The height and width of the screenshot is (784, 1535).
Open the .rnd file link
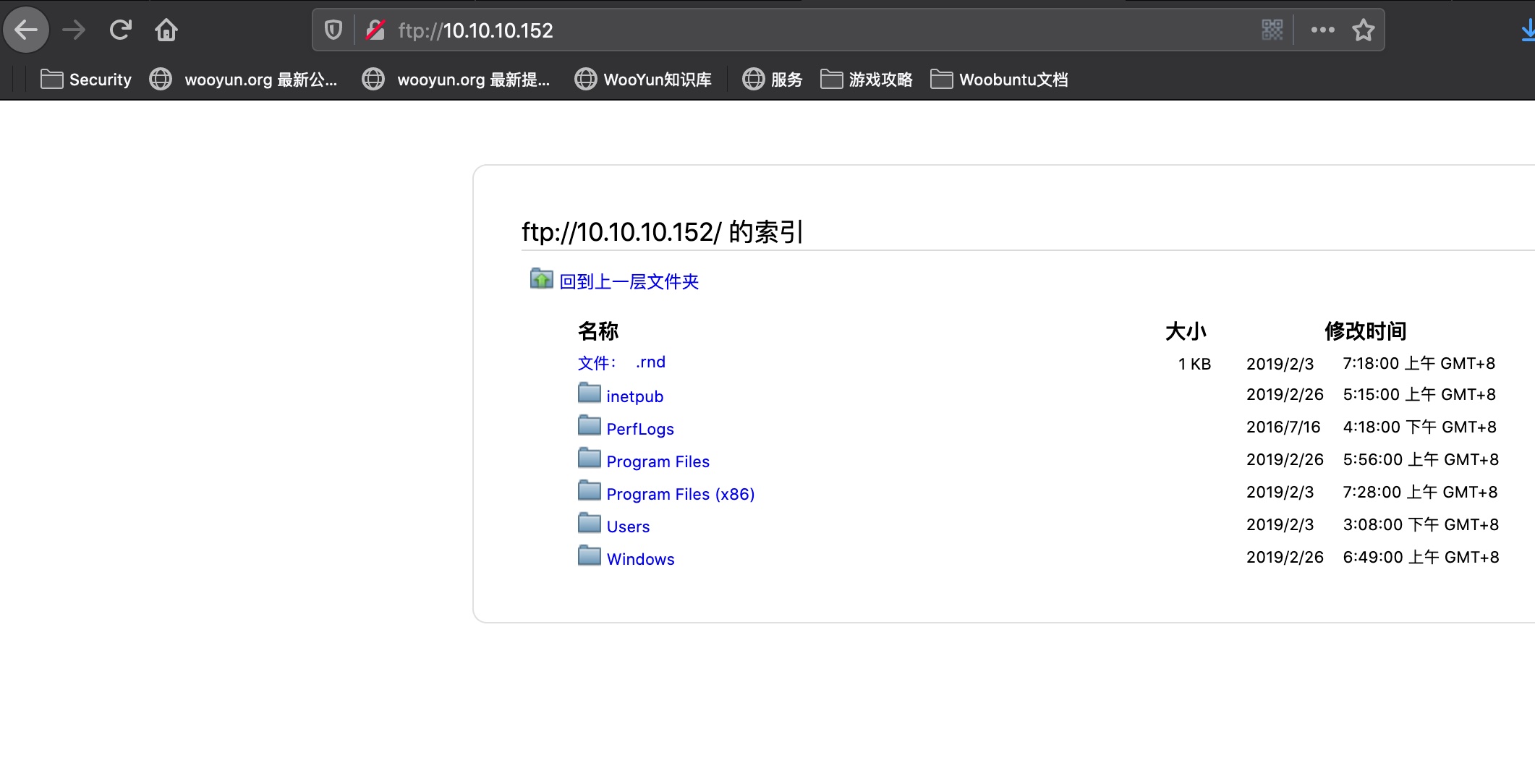click(650, 362)
